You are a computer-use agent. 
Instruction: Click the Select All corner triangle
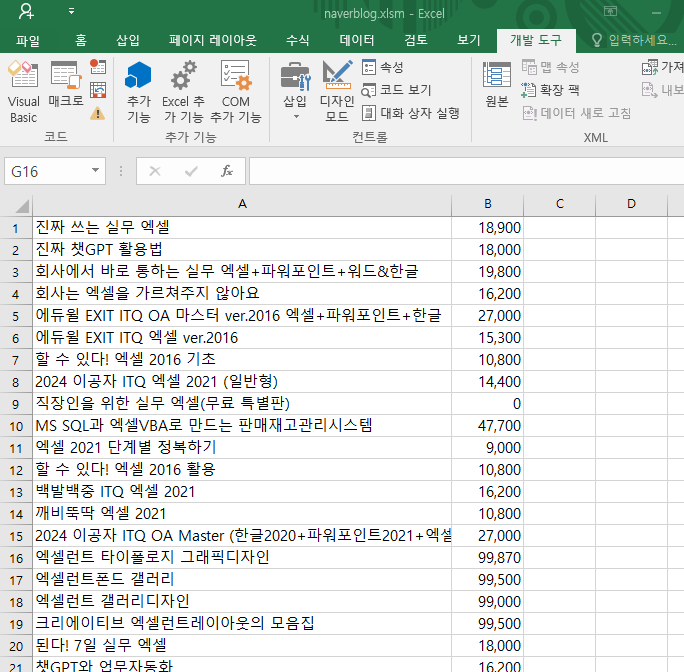[21, 205]
